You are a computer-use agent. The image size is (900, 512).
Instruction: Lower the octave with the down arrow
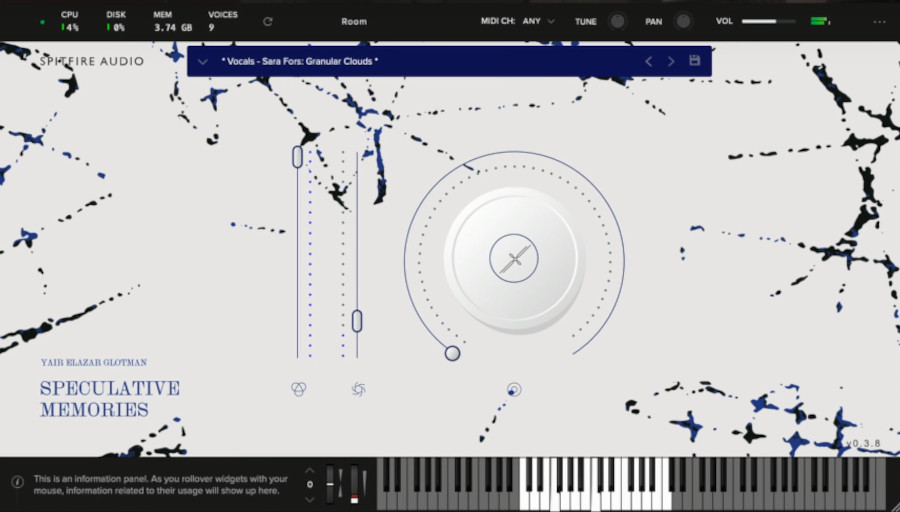(309, 499)
